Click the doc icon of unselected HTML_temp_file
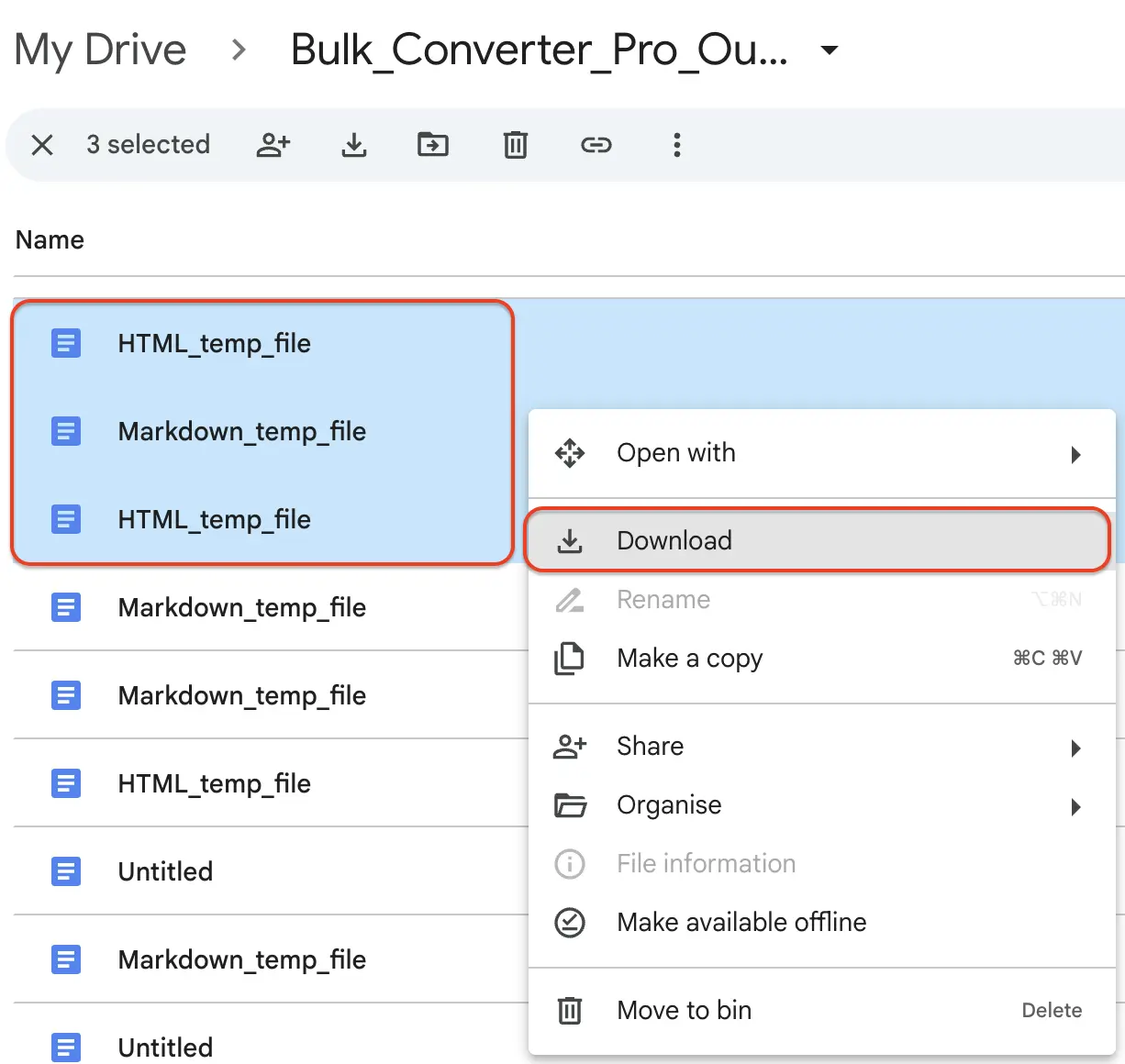This screenshot has width=1125, height=1064. coord(65,783)
